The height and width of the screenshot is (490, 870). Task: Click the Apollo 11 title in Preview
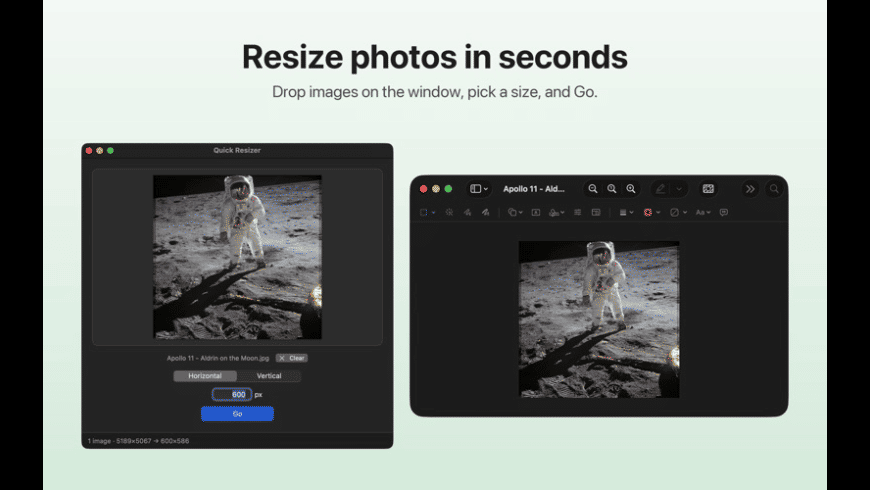tap(534, 189)
